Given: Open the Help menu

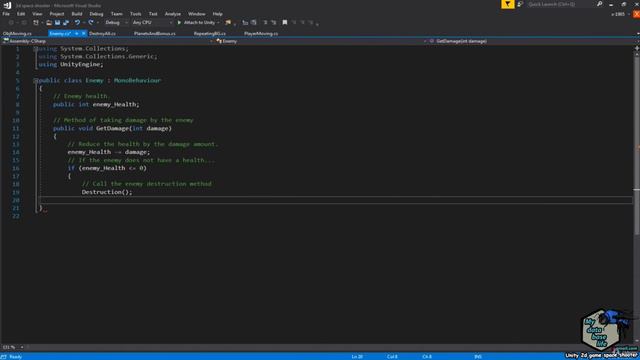Looking at the screenshot, I should (x=218, y=14).
